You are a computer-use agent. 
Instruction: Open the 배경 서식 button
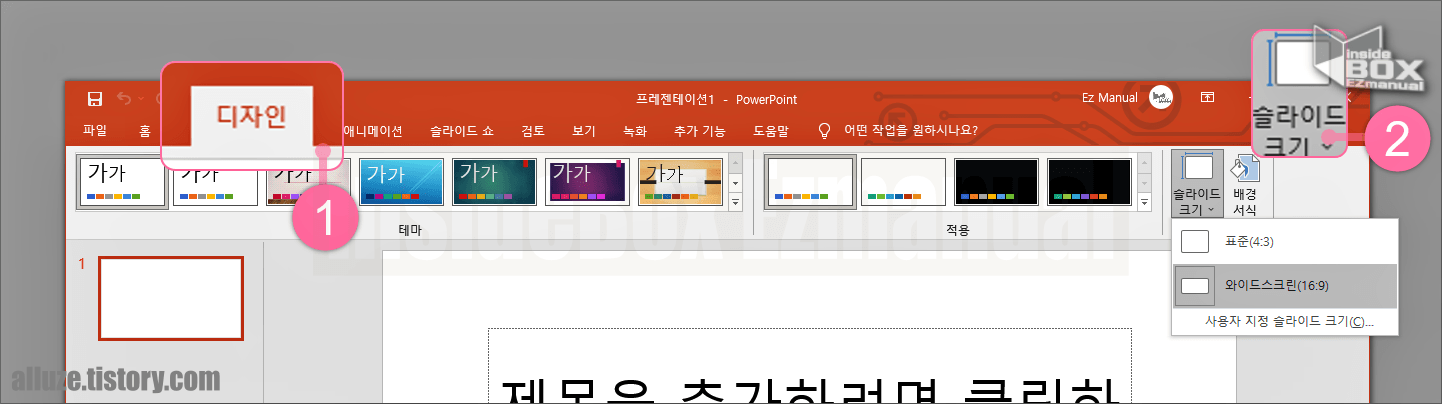[1244, 184]
